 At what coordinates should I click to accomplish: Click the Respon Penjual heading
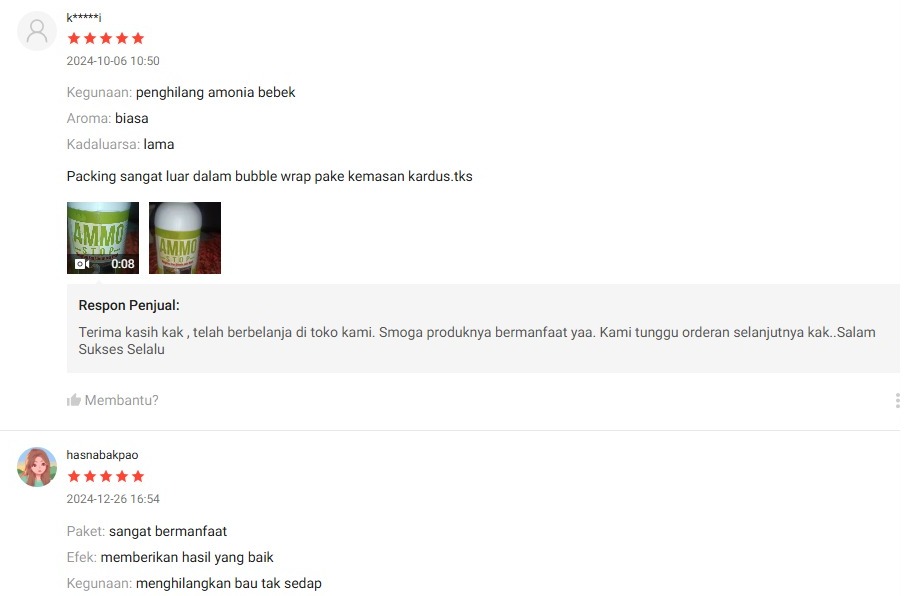(129, 305)
